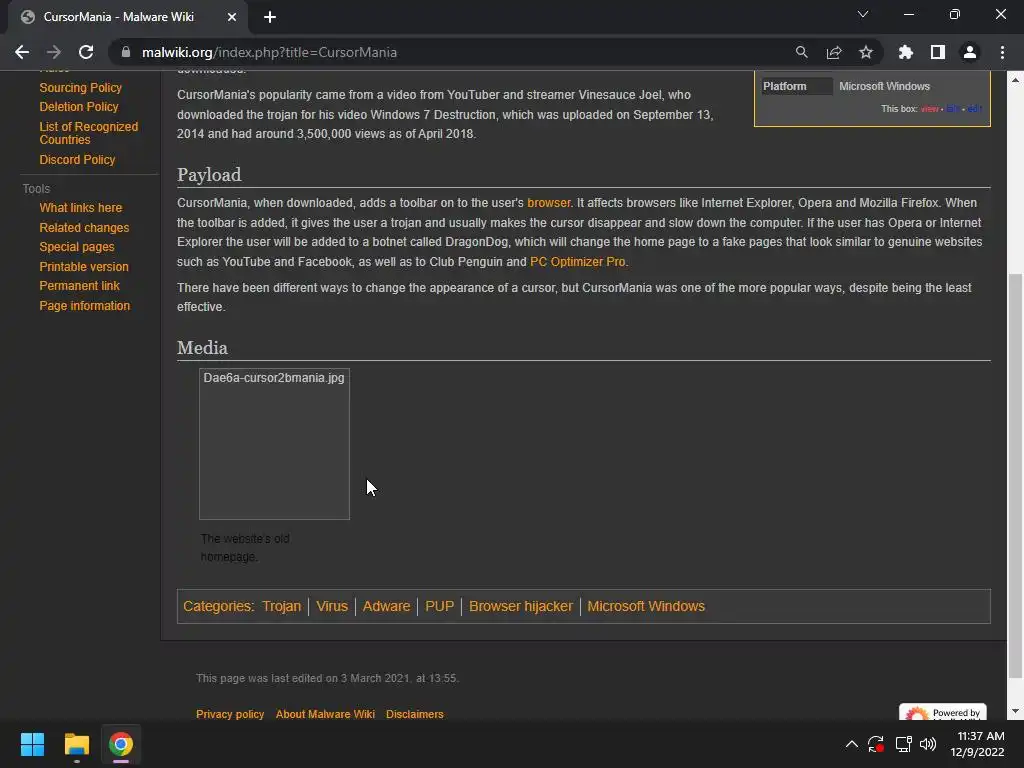Open the Privacy policy footer link

(230, 714)
